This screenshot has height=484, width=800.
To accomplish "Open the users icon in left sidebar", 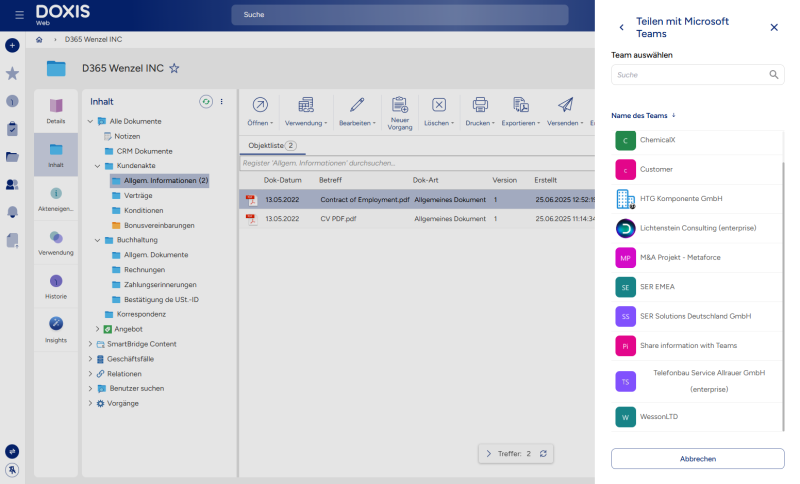I will tap(12, 185).
